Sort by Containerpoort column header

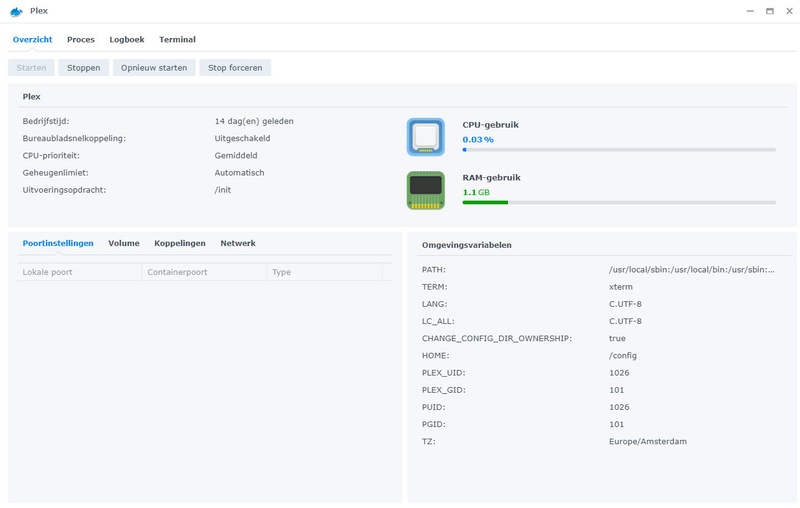(204, 272)
